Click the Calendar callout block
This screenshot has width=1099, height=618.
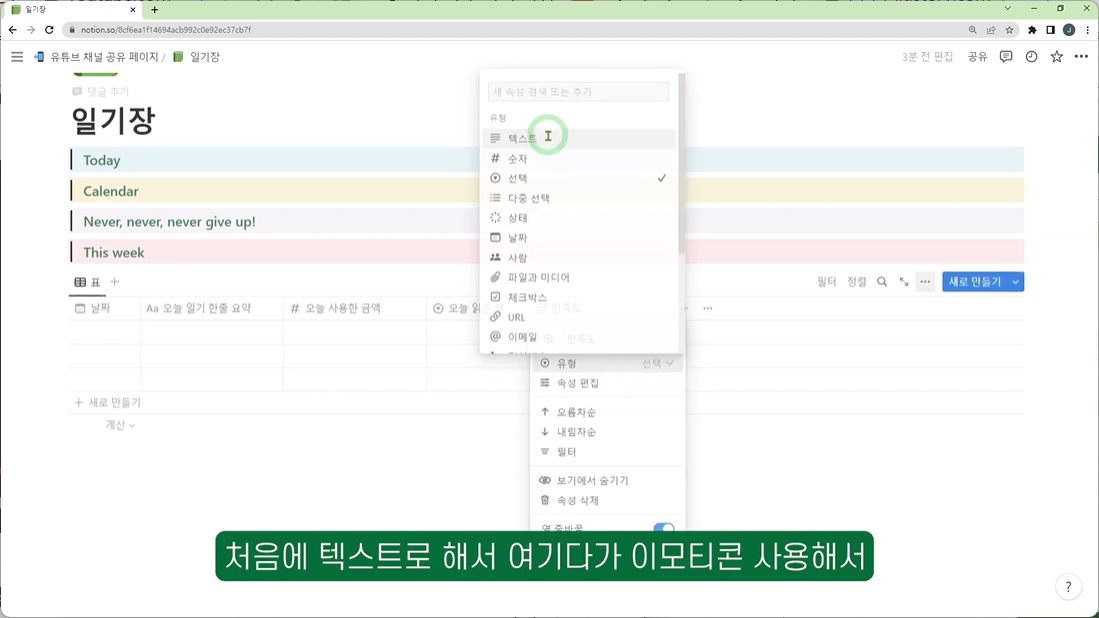[547, 191]
